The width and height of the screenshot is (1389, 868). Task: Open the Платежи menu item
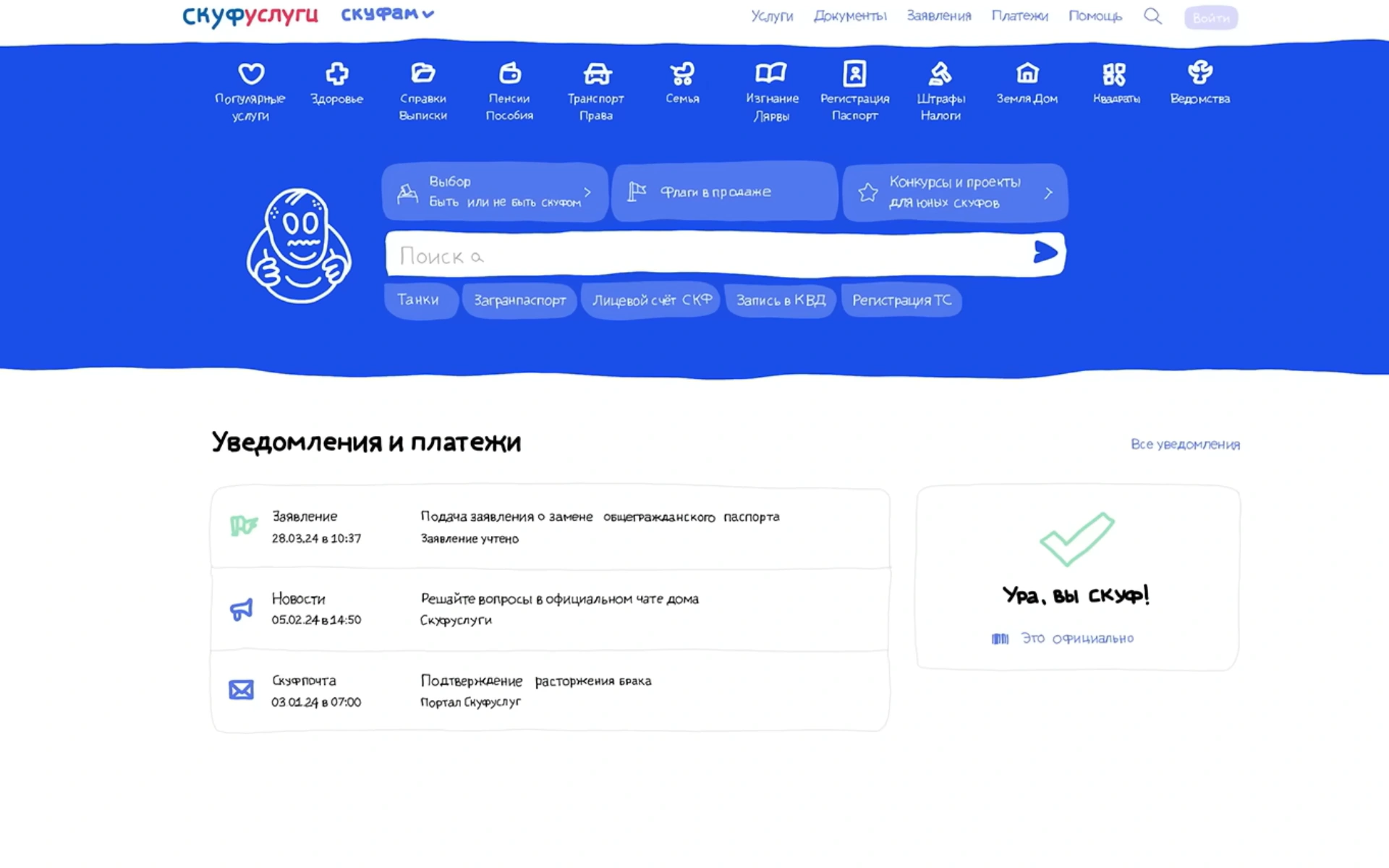pyautogui.click(x=1019, y=16)
